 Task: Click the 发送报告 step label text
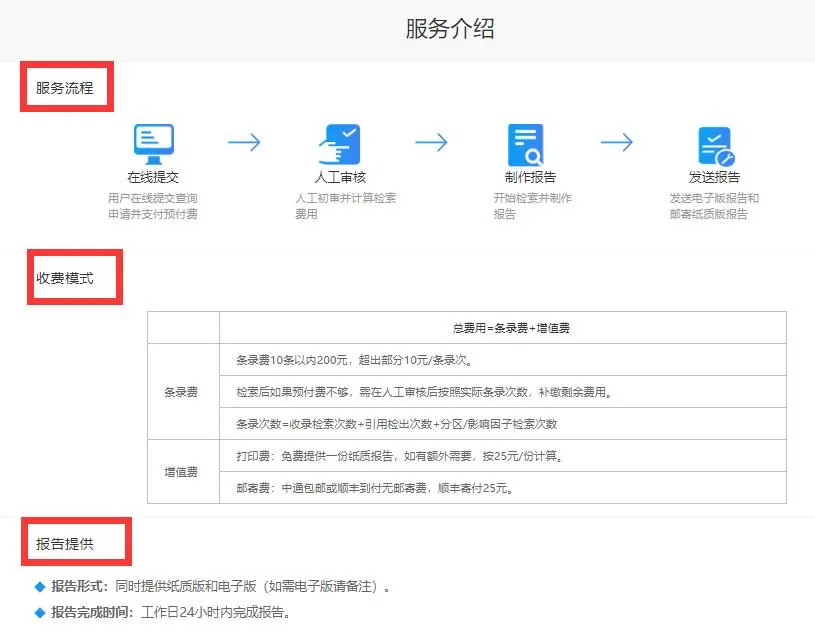714,178
